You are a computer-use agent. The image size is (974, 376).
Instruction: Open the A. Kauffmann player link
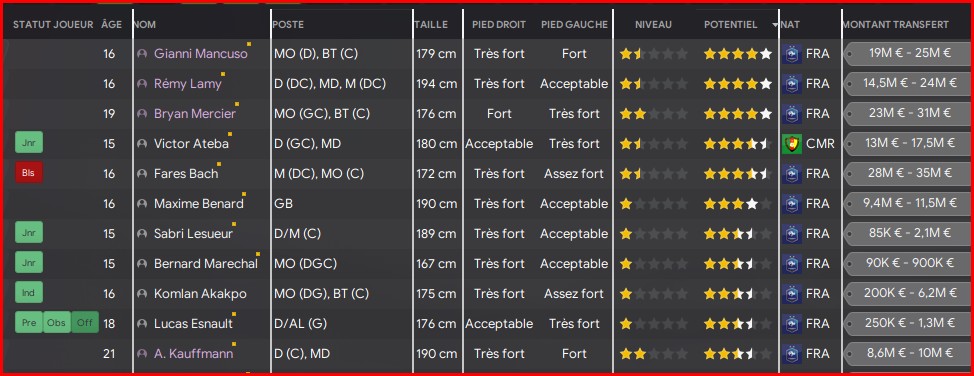(x=194, y=354)
